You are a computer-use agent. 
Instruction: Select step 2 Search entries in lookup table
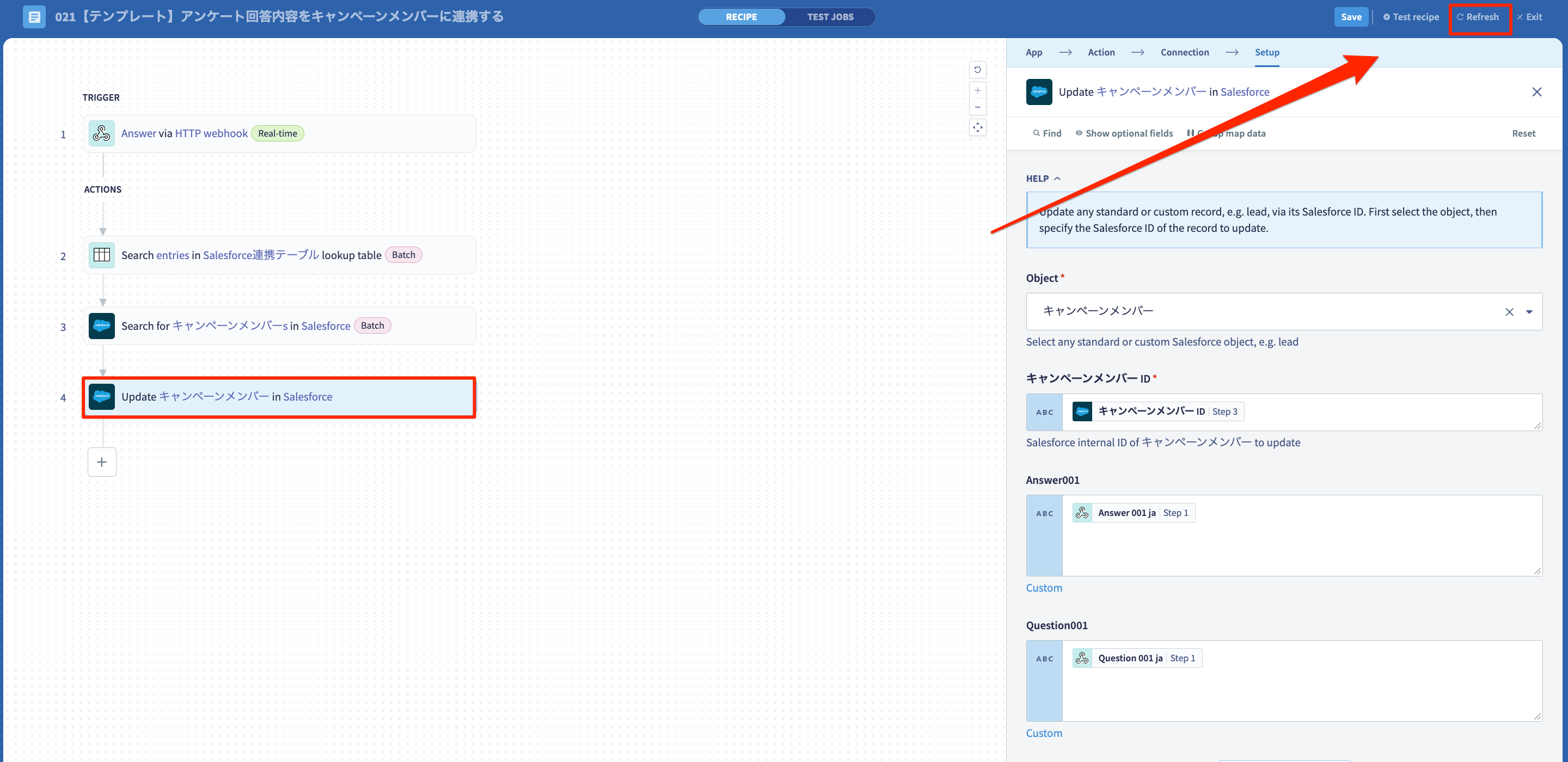279,255
